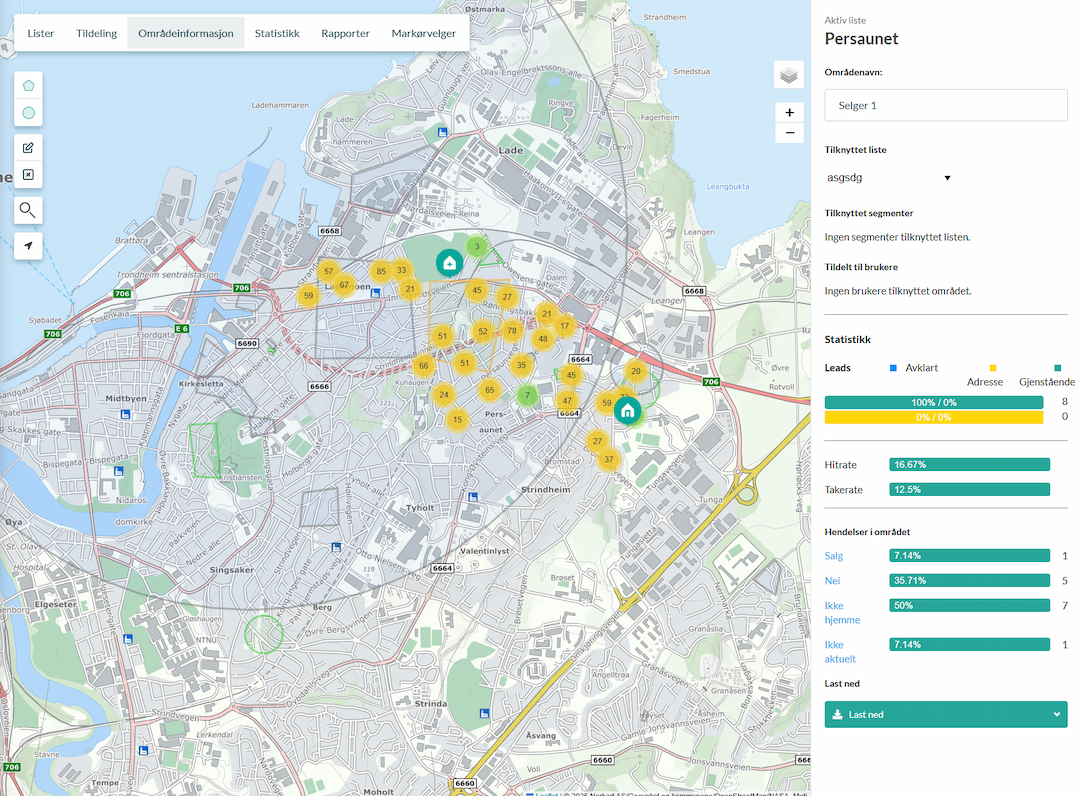Open yellow cluster marker 57

click(329, 271)
